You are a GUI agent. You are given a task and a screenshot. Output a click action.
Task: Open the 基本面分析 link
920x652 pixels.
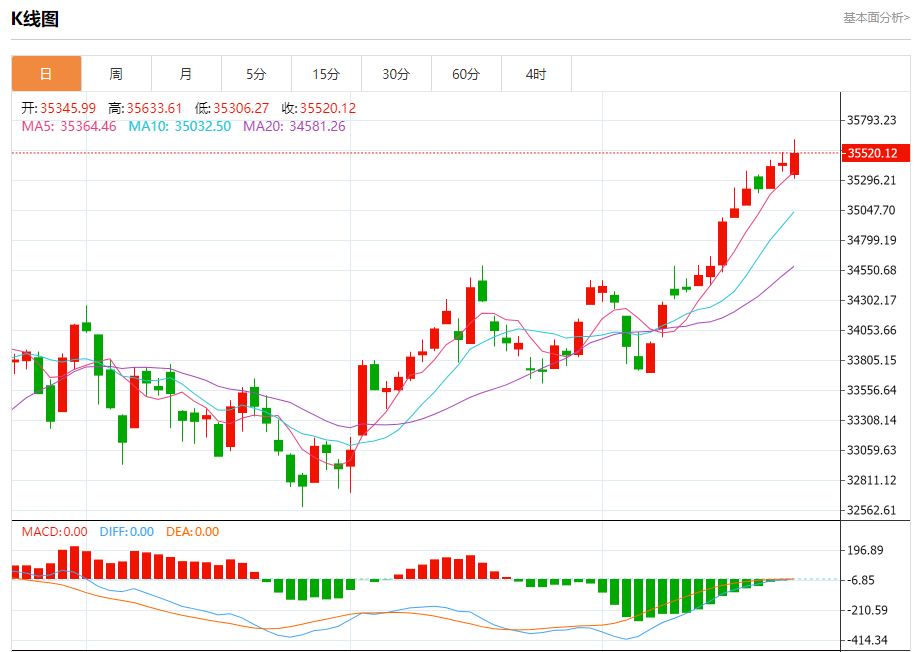tap(876, 18)
